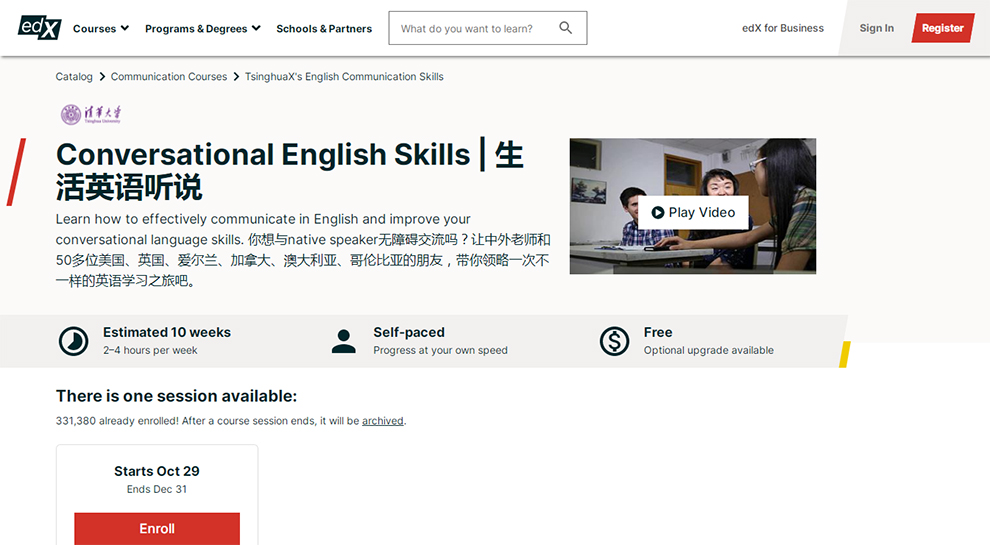Go to Catalog breadcrumb
This screenshot has height=545, width=990.
(74, 76)
